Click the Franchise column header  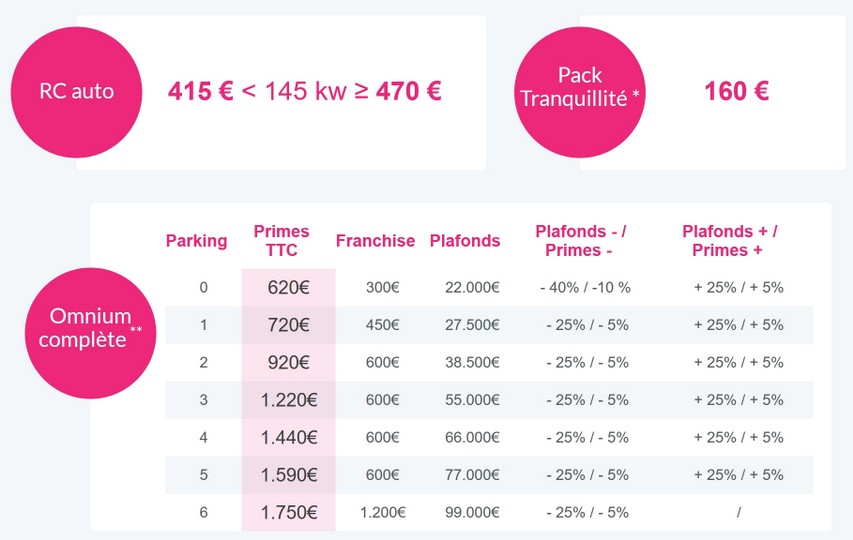click(375, 241)
